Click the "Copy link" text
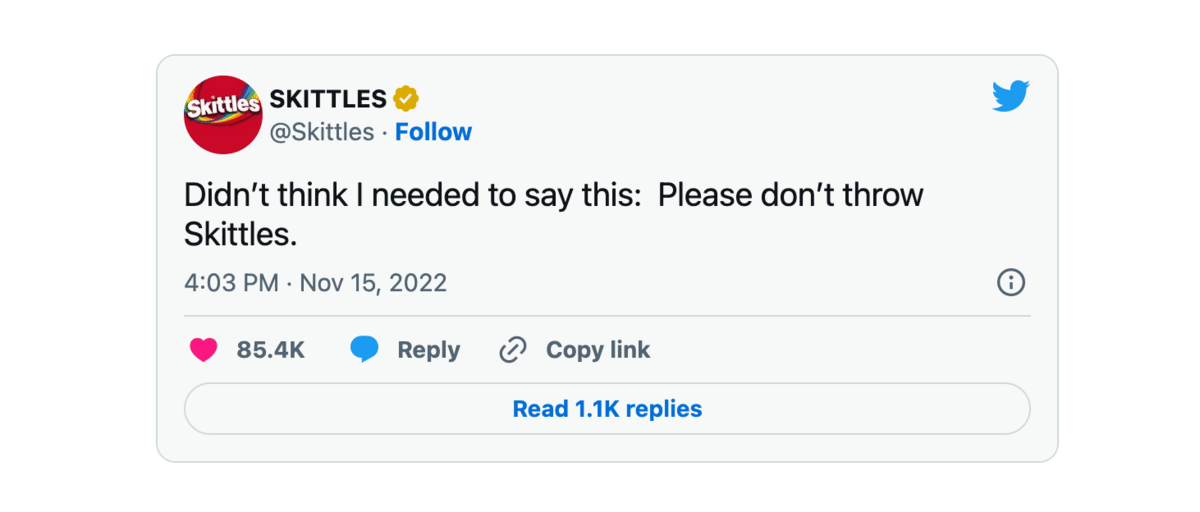Screen dimensions: 1200x512 pyautogui.click(x=597, y=350)
